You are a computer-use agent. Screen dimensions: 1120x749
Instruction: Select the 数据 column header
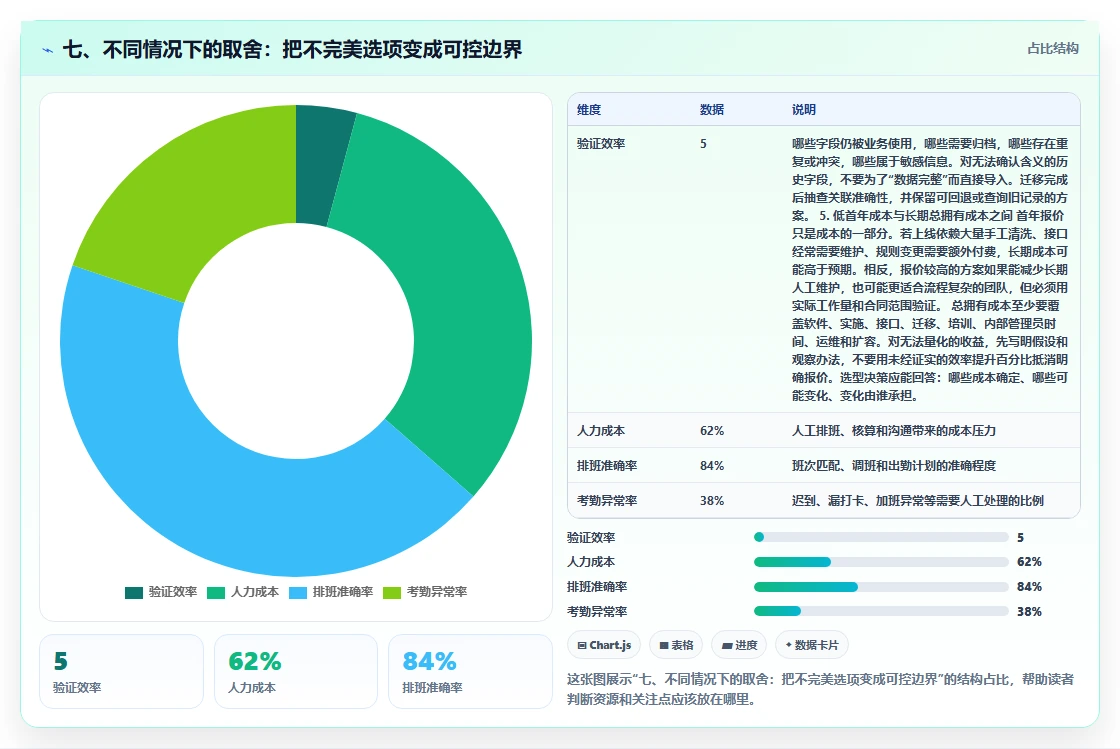pos(712,109)
